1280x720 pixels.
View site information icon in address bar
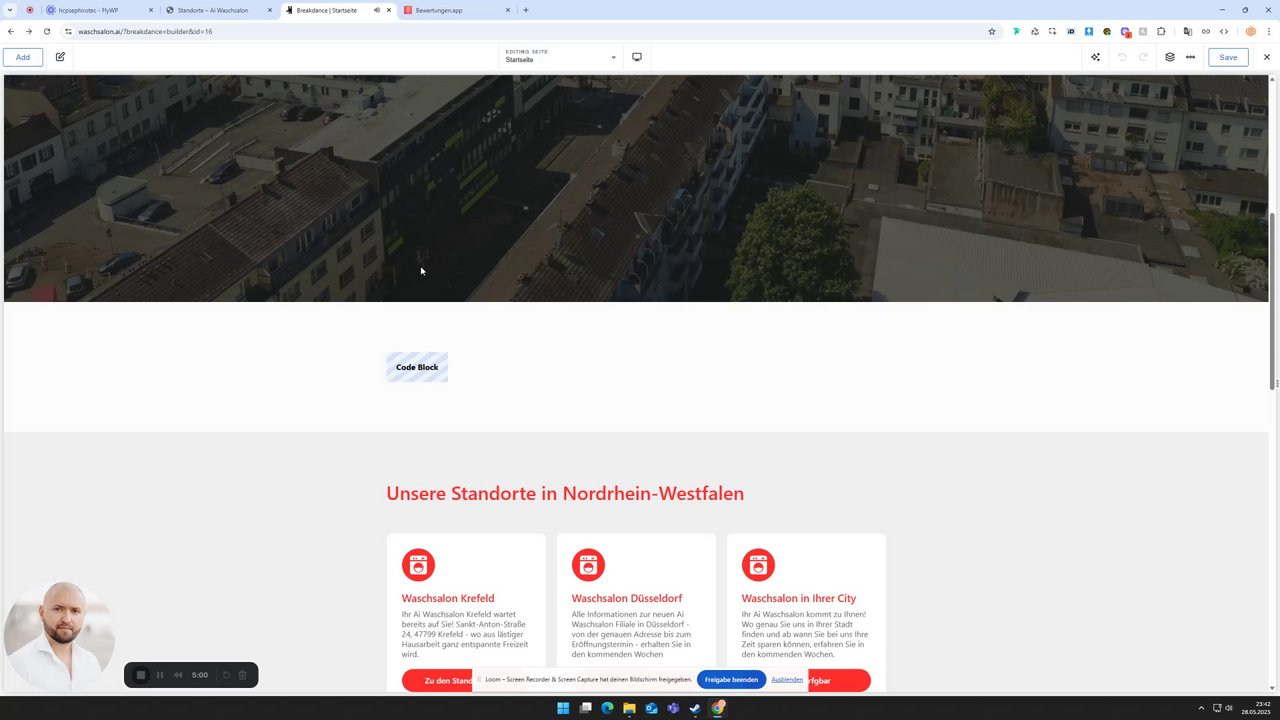[68, 31]
